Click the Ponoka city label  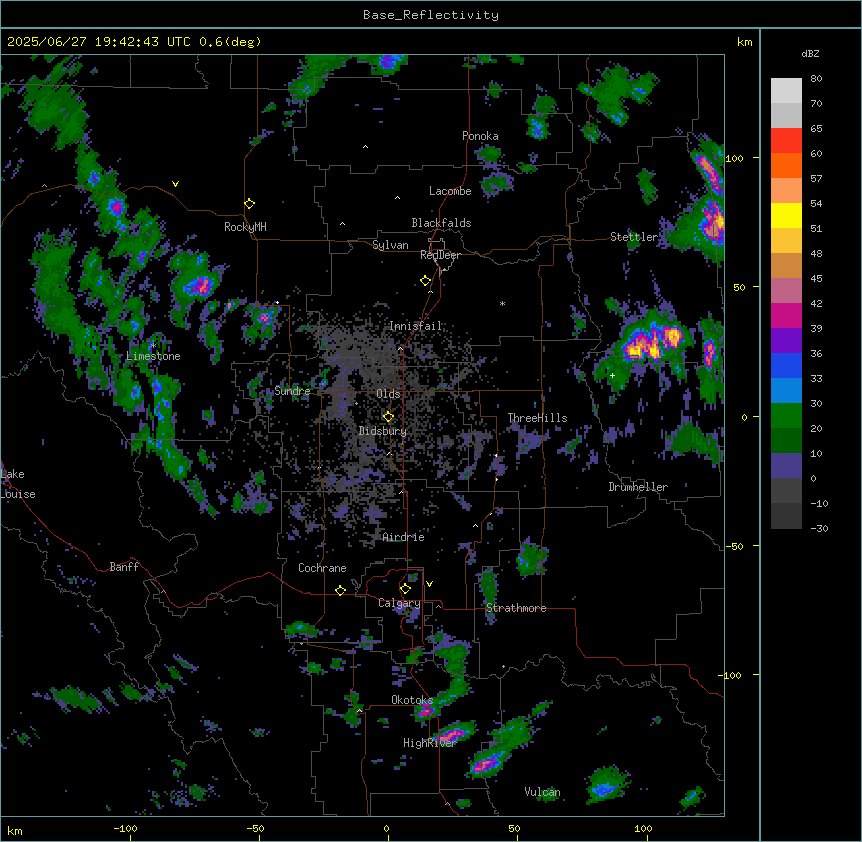pyautogui.click(x=480, y=136)
